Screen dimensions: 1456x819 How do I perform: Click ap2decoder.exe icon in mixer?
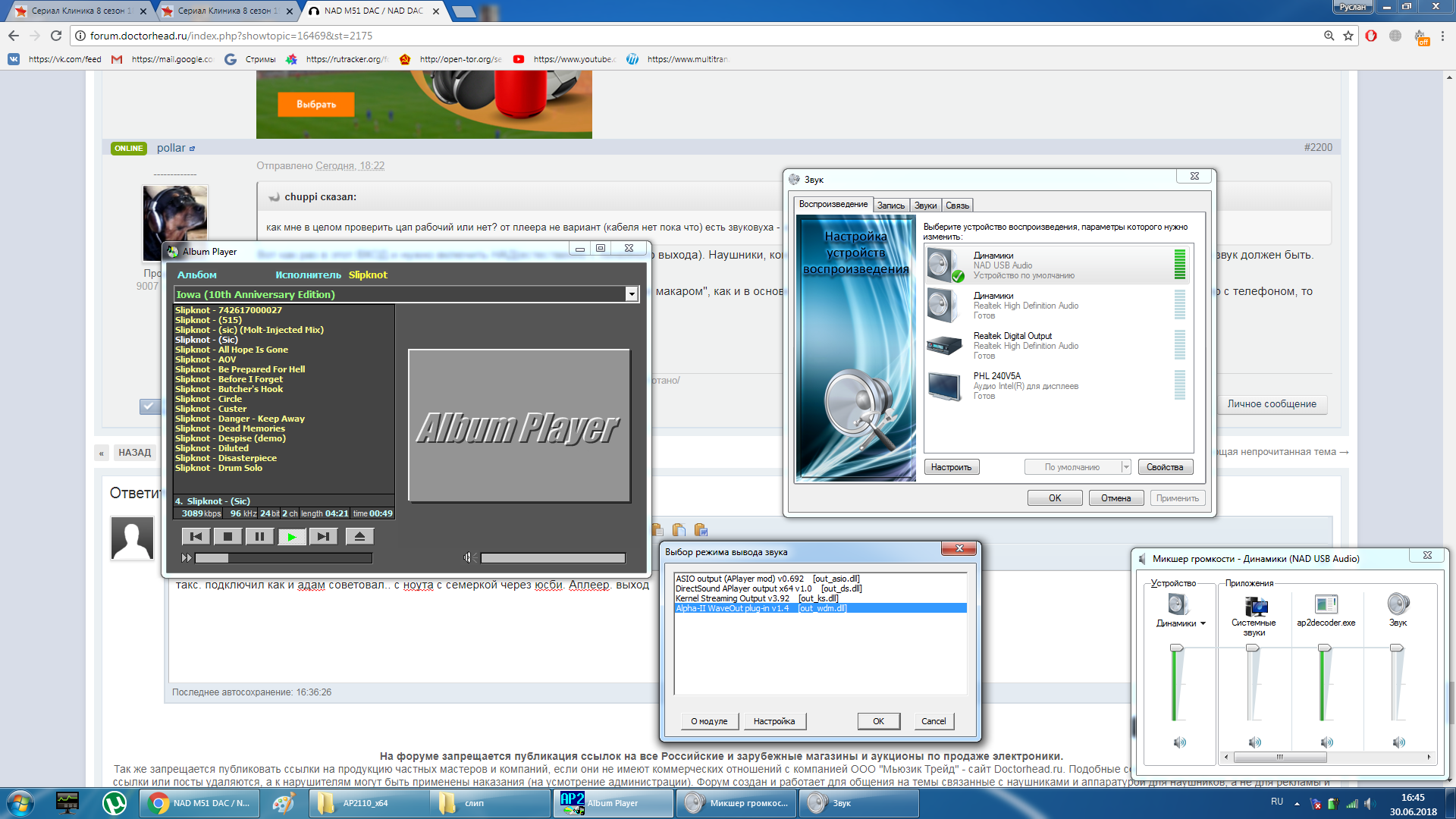coord(1326,604)
